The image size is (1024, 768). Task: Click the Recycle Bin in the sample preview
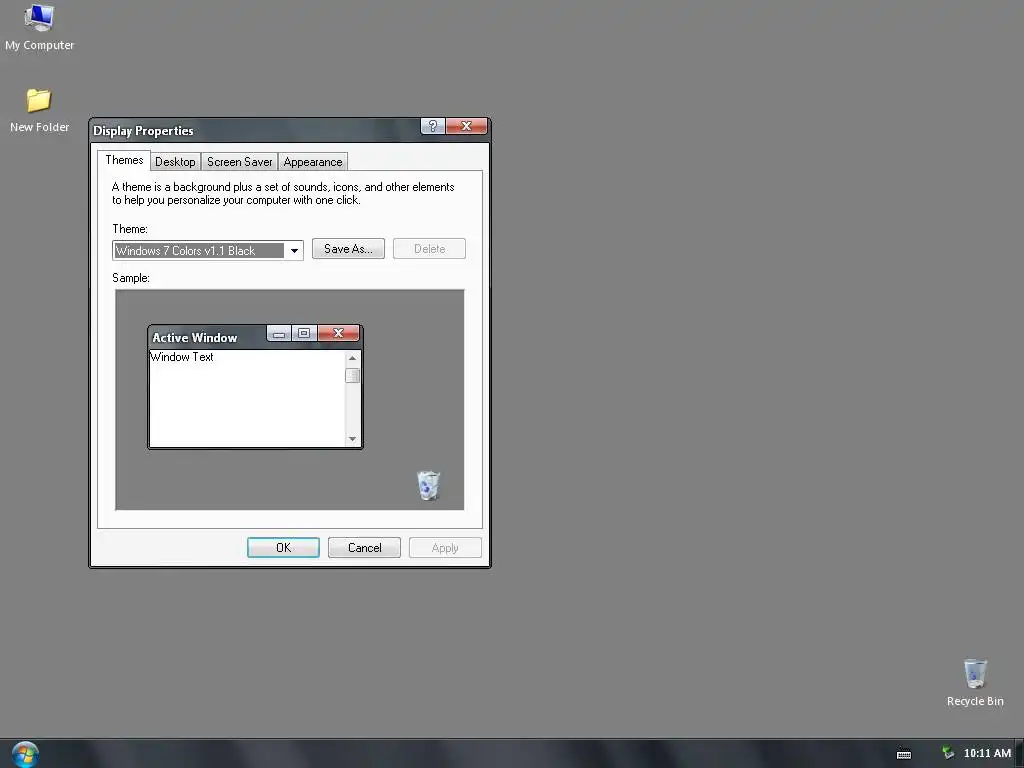coord(428,485)
